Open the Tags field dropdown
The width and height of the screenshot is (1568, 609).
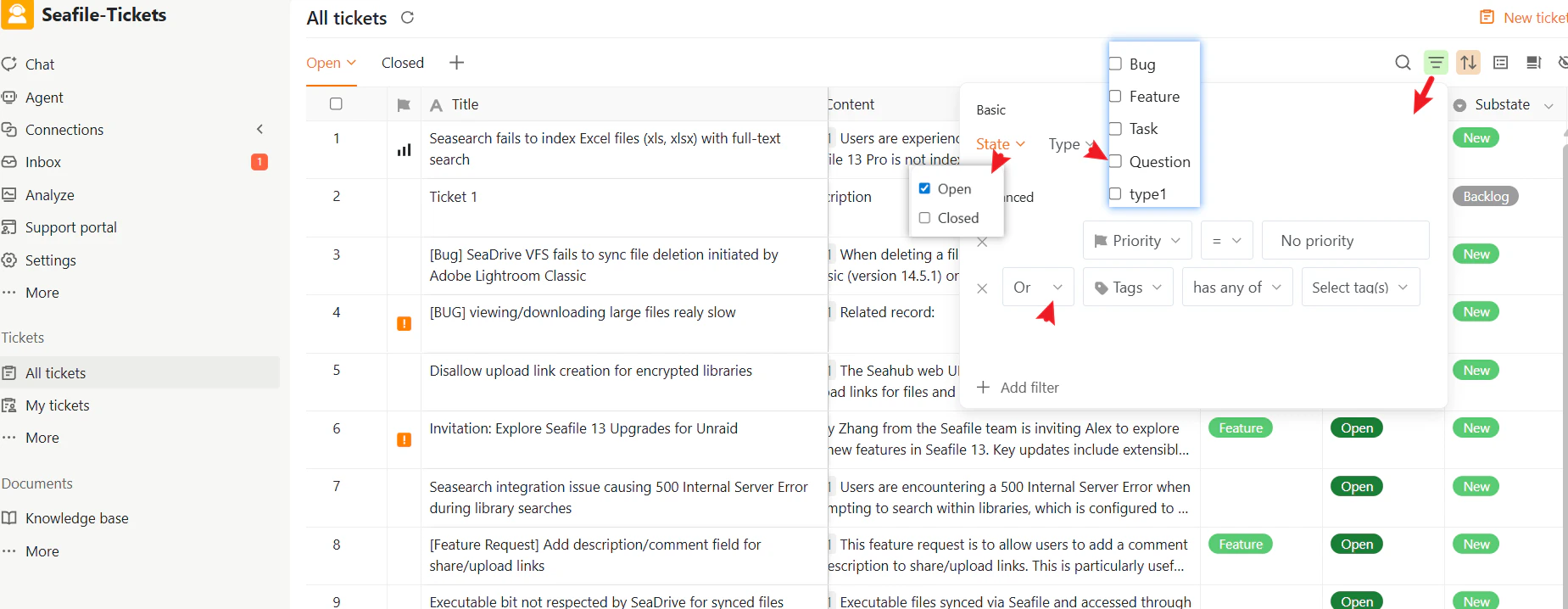tap(1128, 288)
